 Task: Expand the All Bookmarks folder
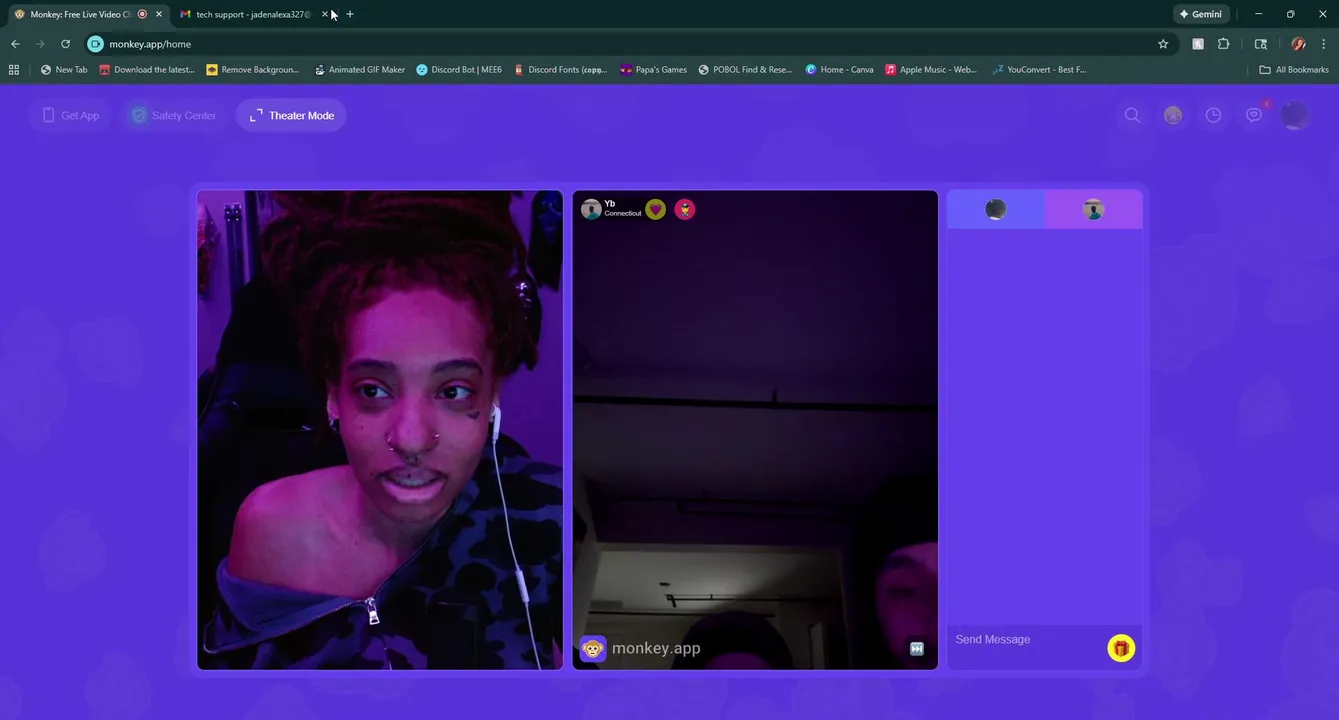pyautogui.click(x=1294, y=70)
